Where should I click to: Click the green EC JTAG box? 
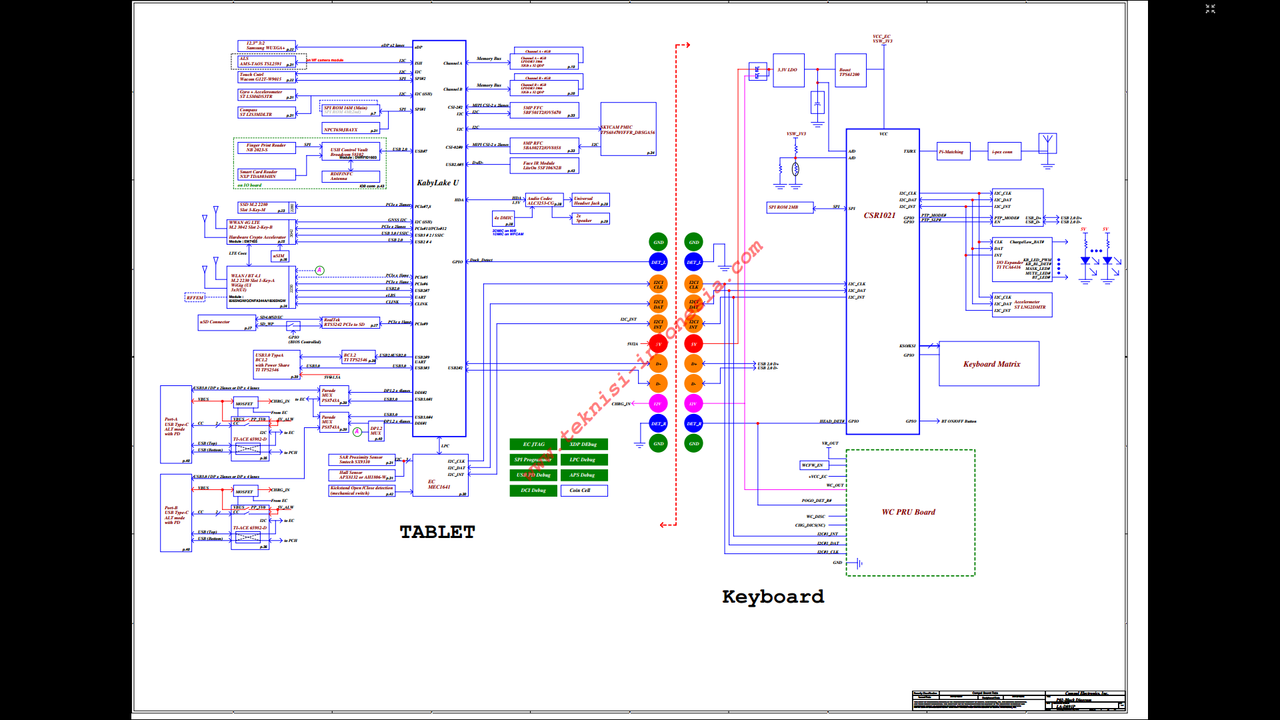click(533, 444)
